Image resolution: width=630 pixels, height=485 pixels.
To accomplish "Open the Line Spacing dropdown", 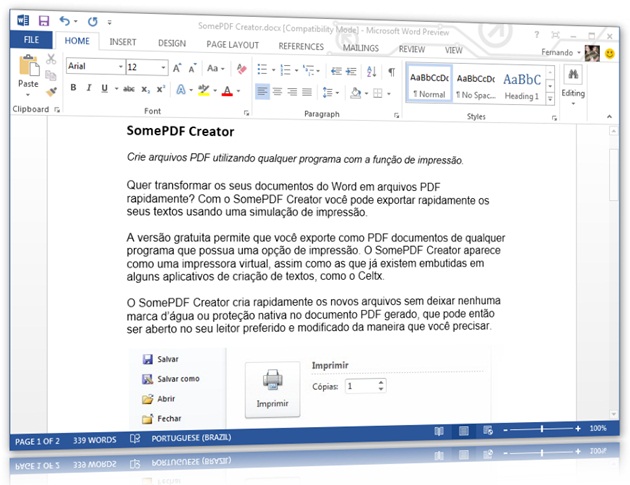I will 337,93.
